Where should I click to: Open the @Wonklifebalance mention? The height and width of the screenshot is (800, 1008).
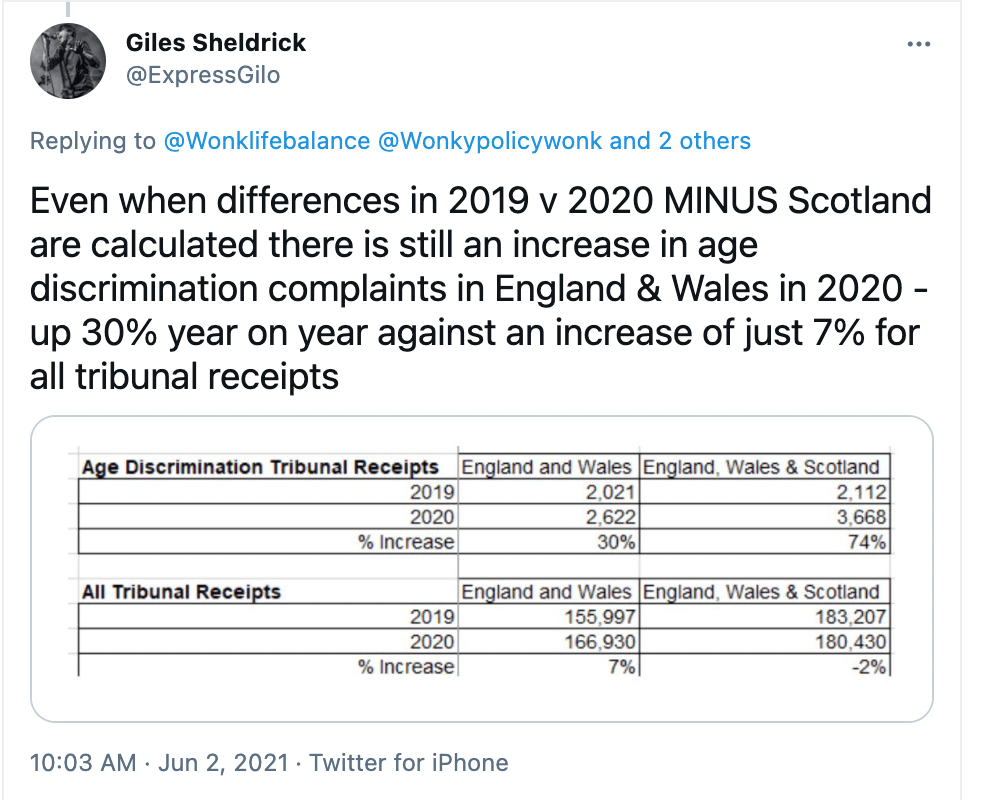(266, 141)
